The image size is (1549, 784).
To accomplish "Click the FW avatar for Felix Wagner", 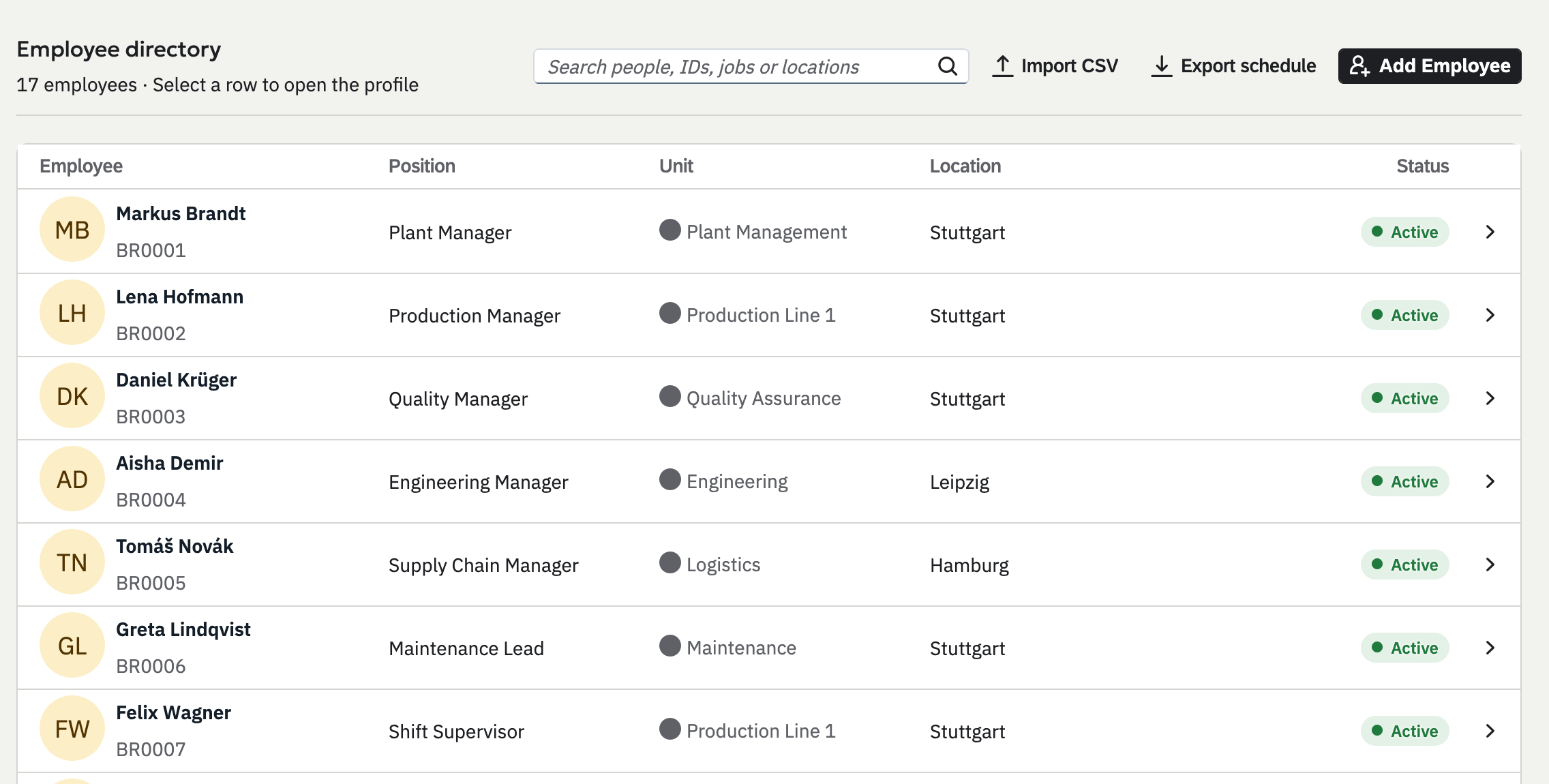I will 72,729.
